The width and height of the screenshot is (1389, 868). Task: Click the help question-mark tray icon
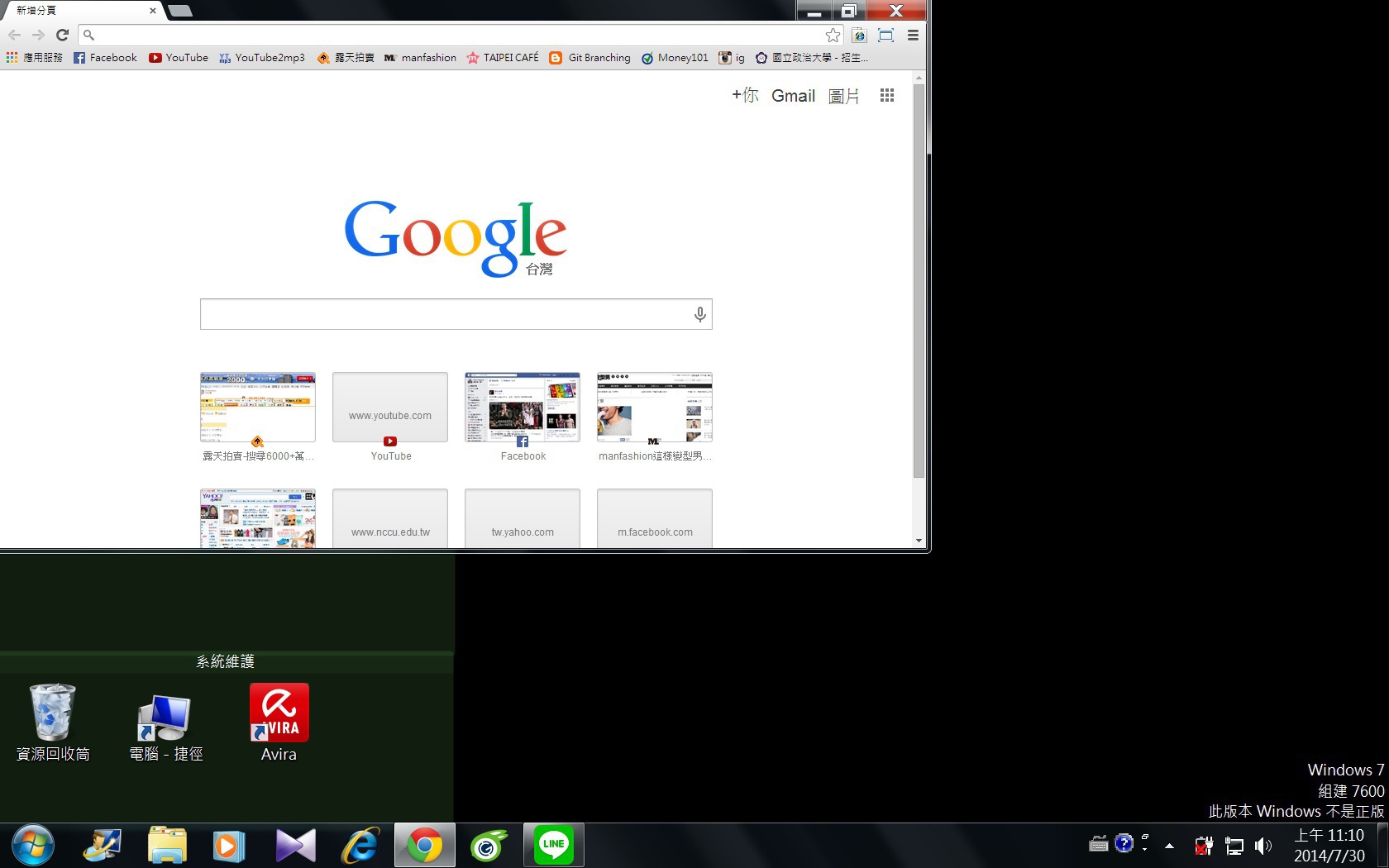tap(1124, 843)
